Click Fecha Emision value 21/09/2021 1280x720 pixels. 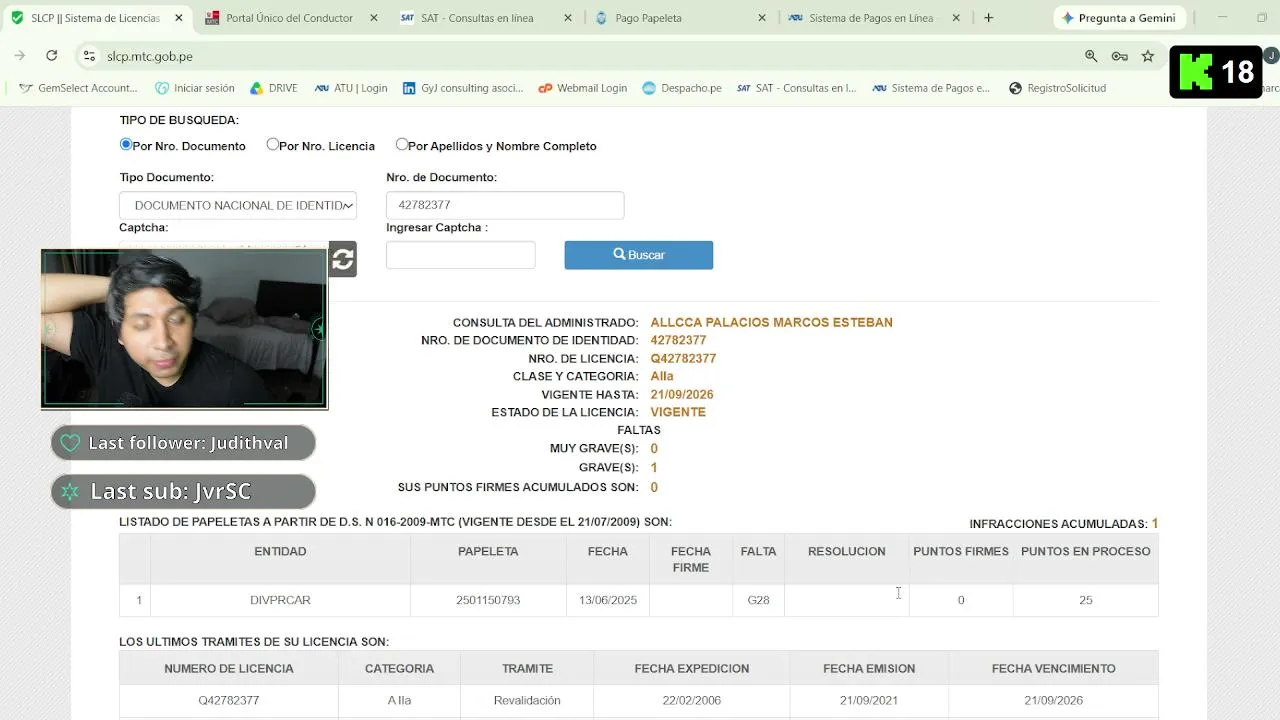coord(869,700)
